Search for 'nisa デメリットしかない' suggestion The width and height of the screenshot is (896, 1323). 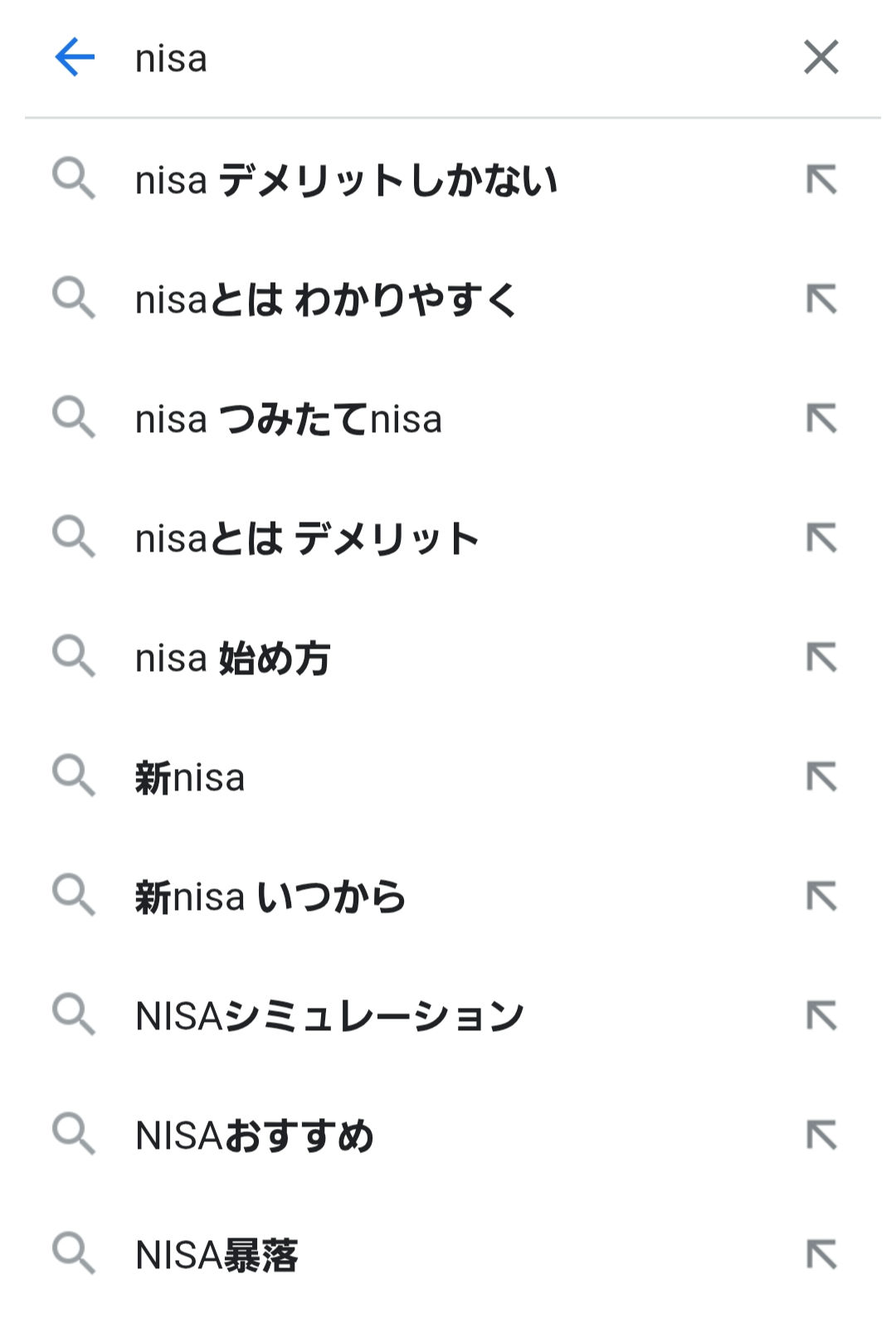[x=345, y=181]
